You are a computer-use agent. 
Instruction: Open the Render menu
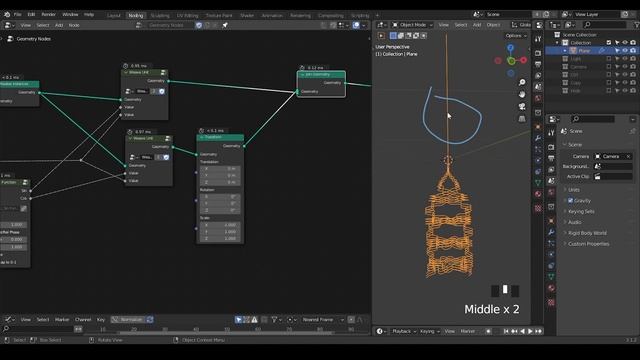49,14
